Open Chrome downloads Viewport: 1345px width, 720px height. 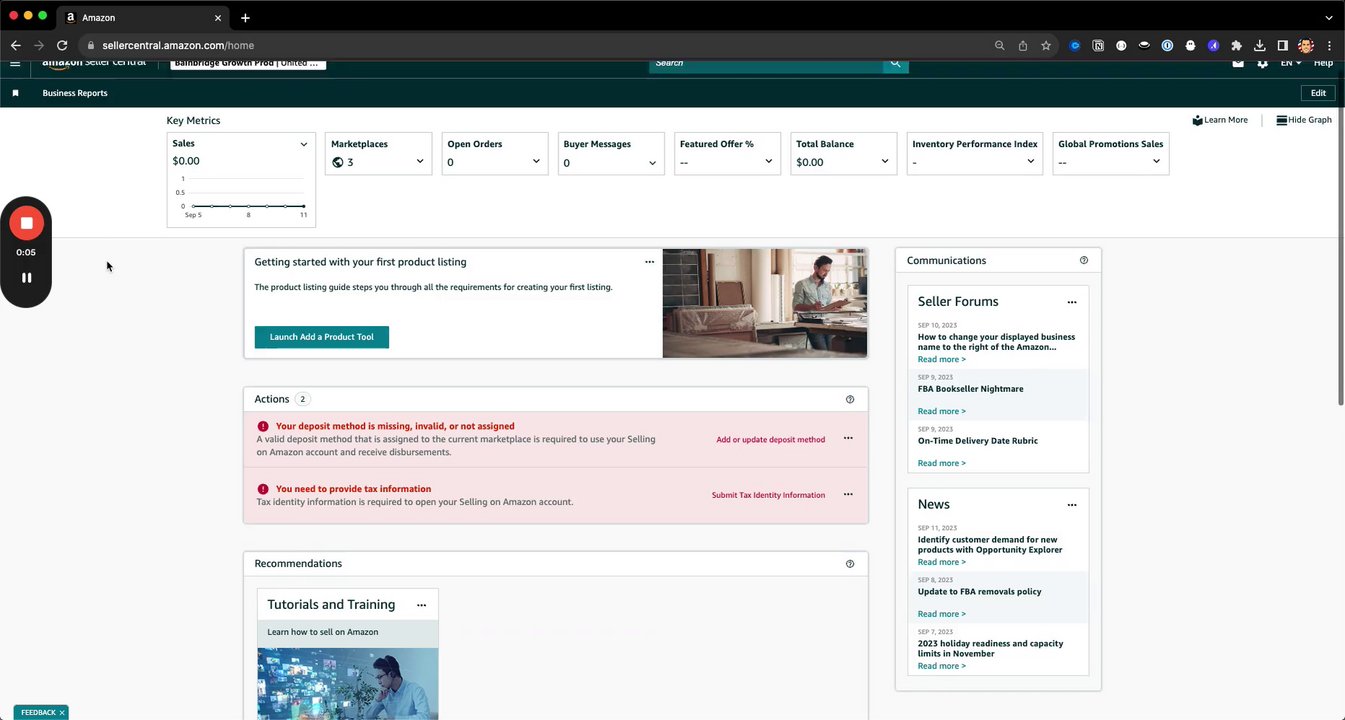pyautogui.click(x=1259, y=45)
